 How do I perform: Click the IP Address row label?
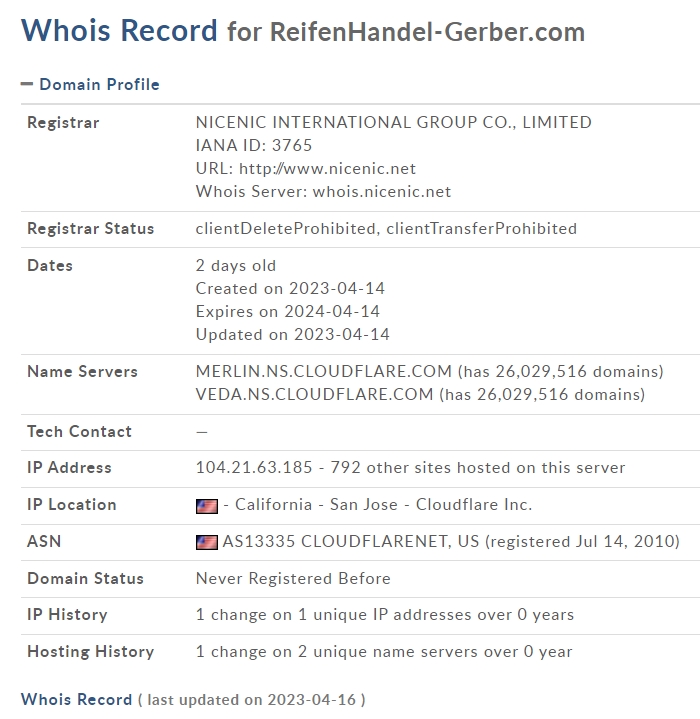point(69,467)
